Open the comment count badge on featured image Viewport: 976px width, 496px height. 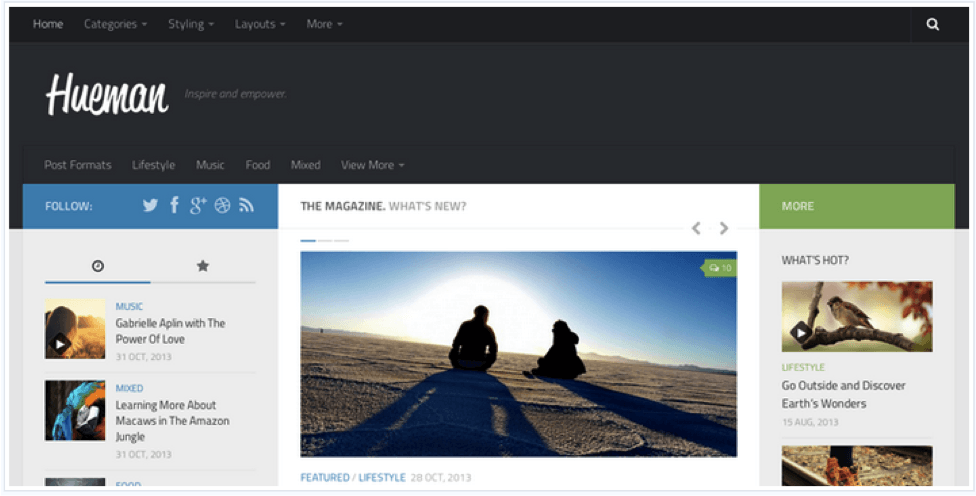click(720, 268)
